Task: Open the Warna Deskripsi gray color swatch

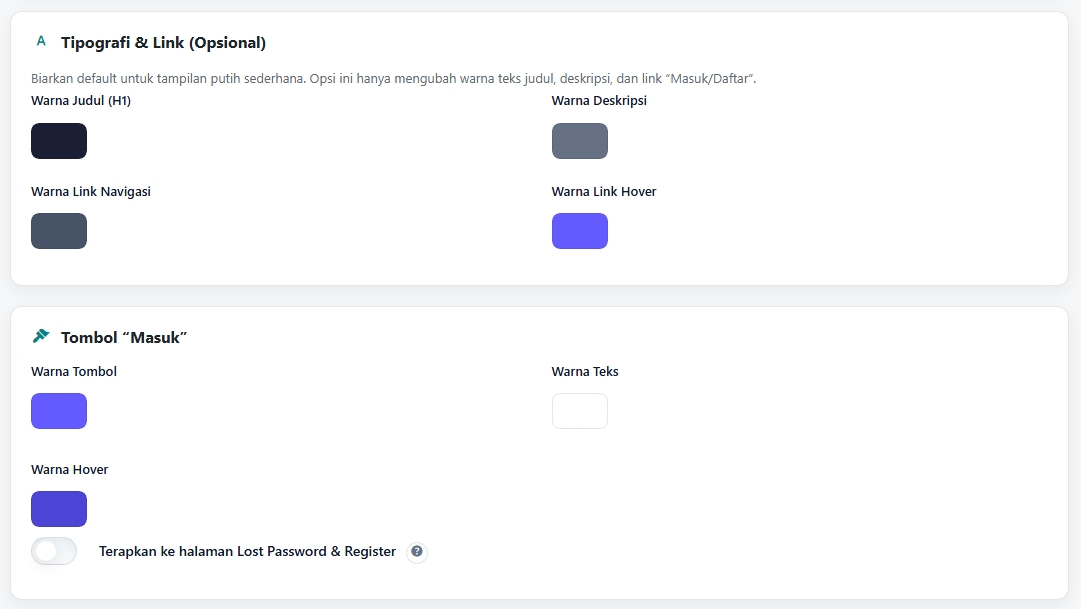Action: tap(580, 141)
